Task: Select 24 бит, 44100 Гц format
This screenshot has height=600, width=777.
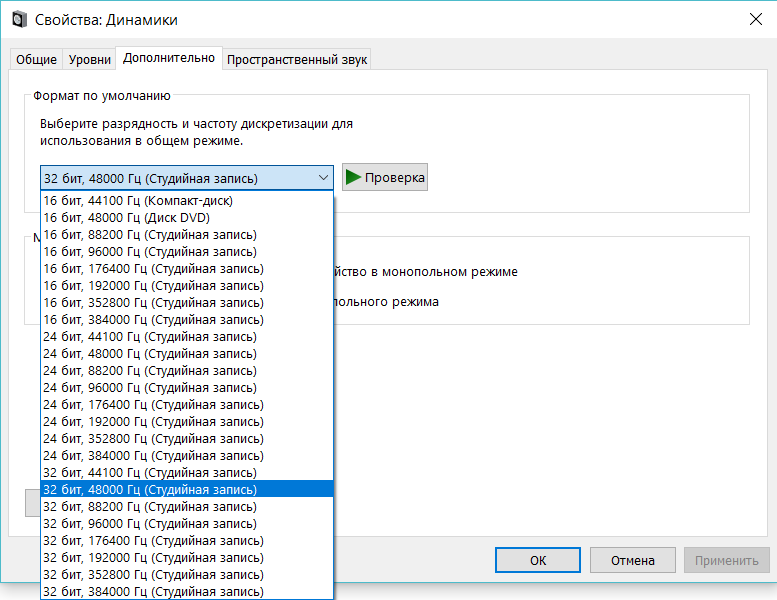Action: (187, 337)
